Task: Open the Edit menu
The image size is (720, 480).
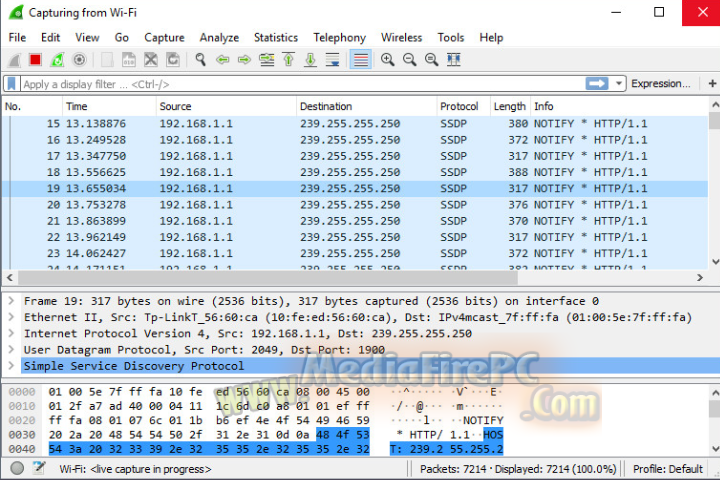Action: (x=50, y=38)
